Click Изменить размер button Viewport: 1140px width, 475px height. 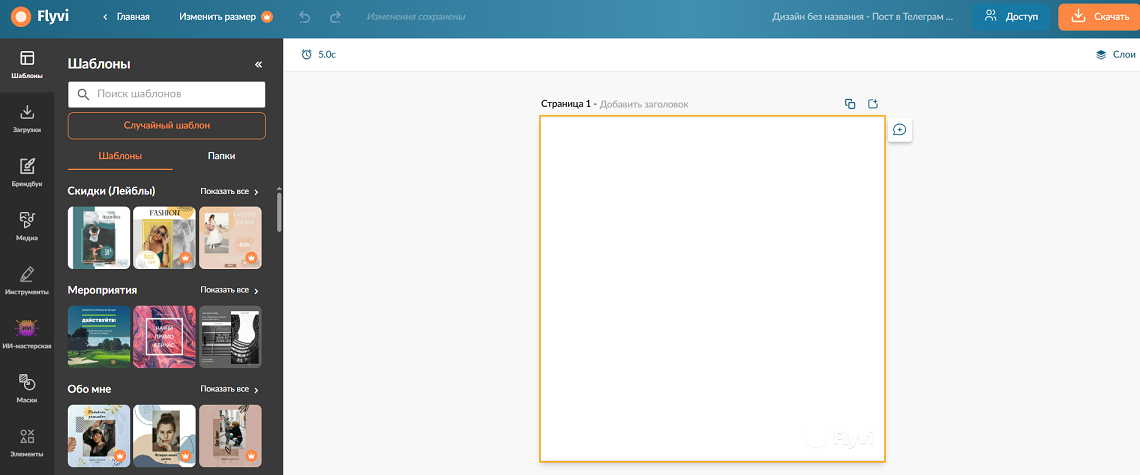[226, 16]
